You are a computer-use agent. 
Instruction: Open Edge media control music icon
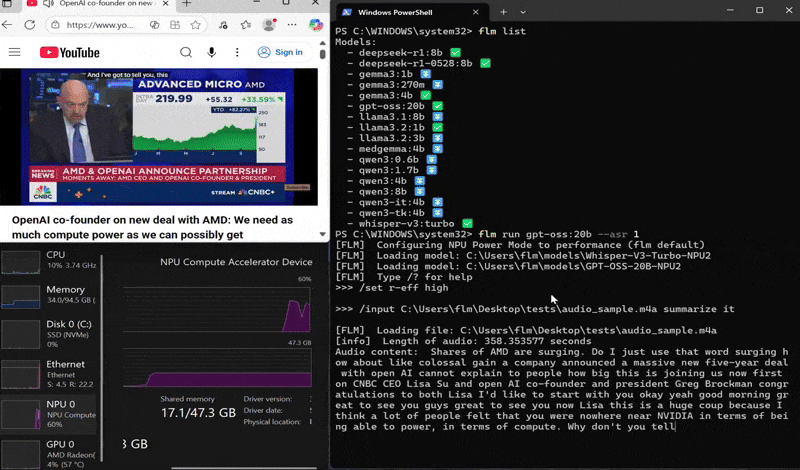(x=223, y=25)
